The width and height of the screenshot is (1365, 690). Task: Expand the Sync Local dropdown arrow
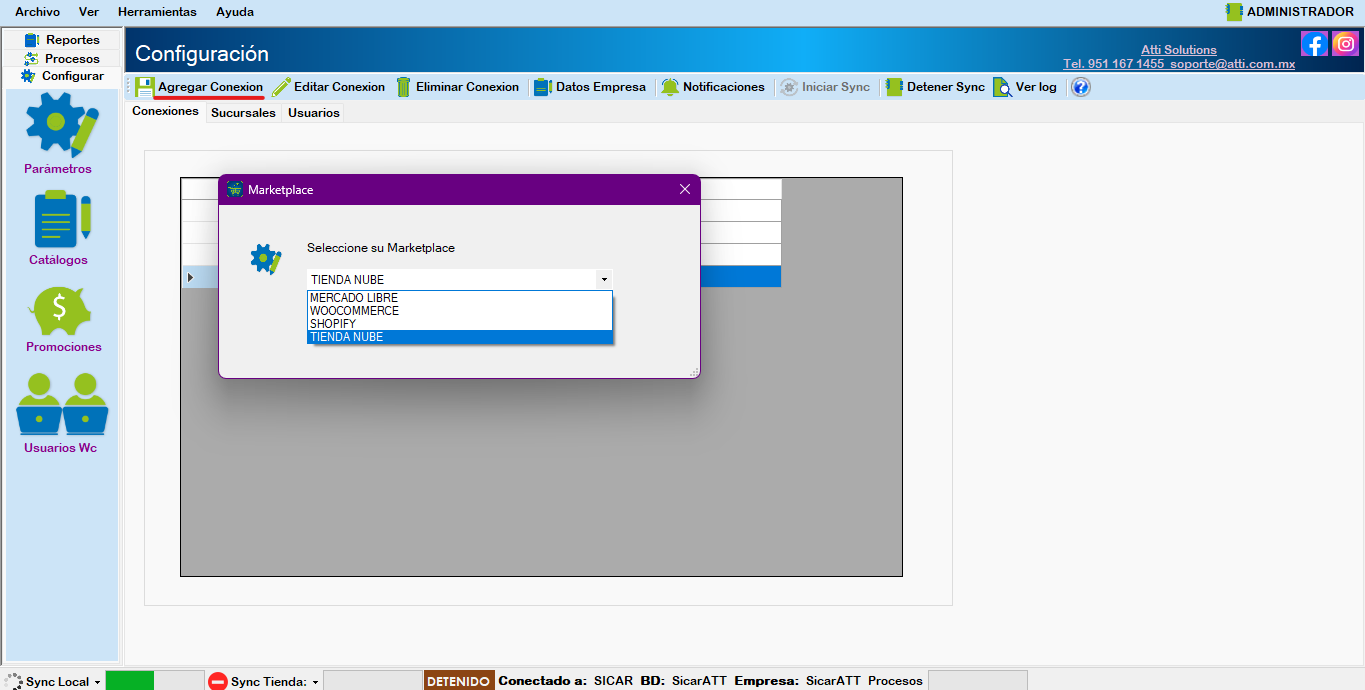97,682
